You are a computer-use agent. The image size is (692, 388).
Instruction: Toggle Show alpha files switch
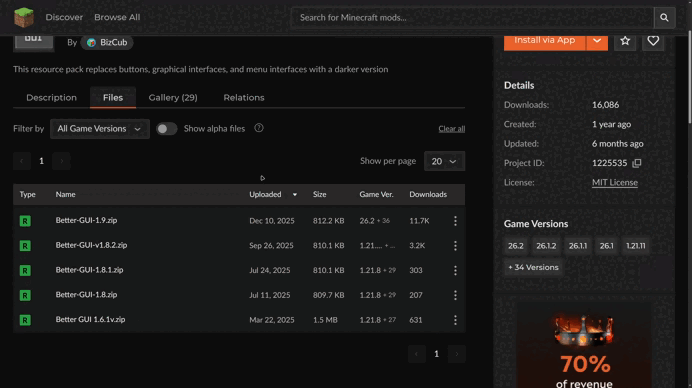click(x=166, y=128)
